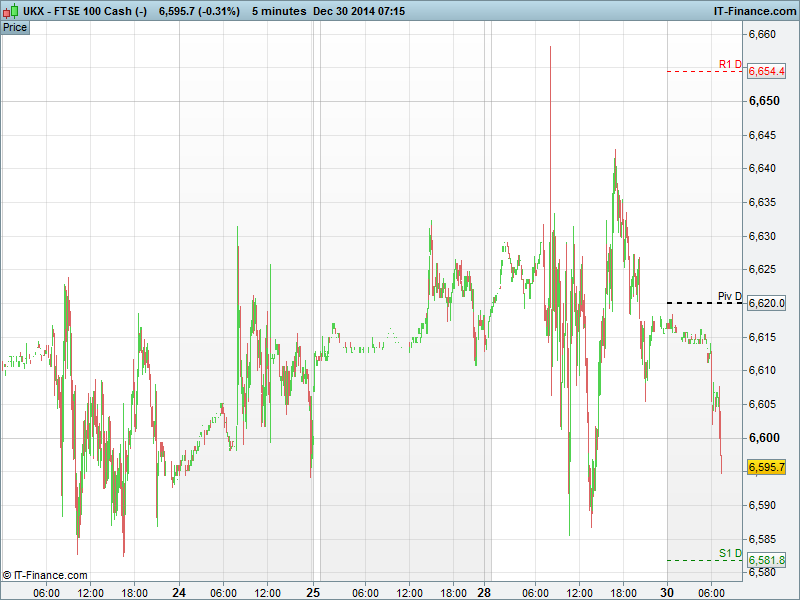This screenshot has width=800, height=600.
Task: Click date marker 28 on time axis
Action: (x=484, y=592)
